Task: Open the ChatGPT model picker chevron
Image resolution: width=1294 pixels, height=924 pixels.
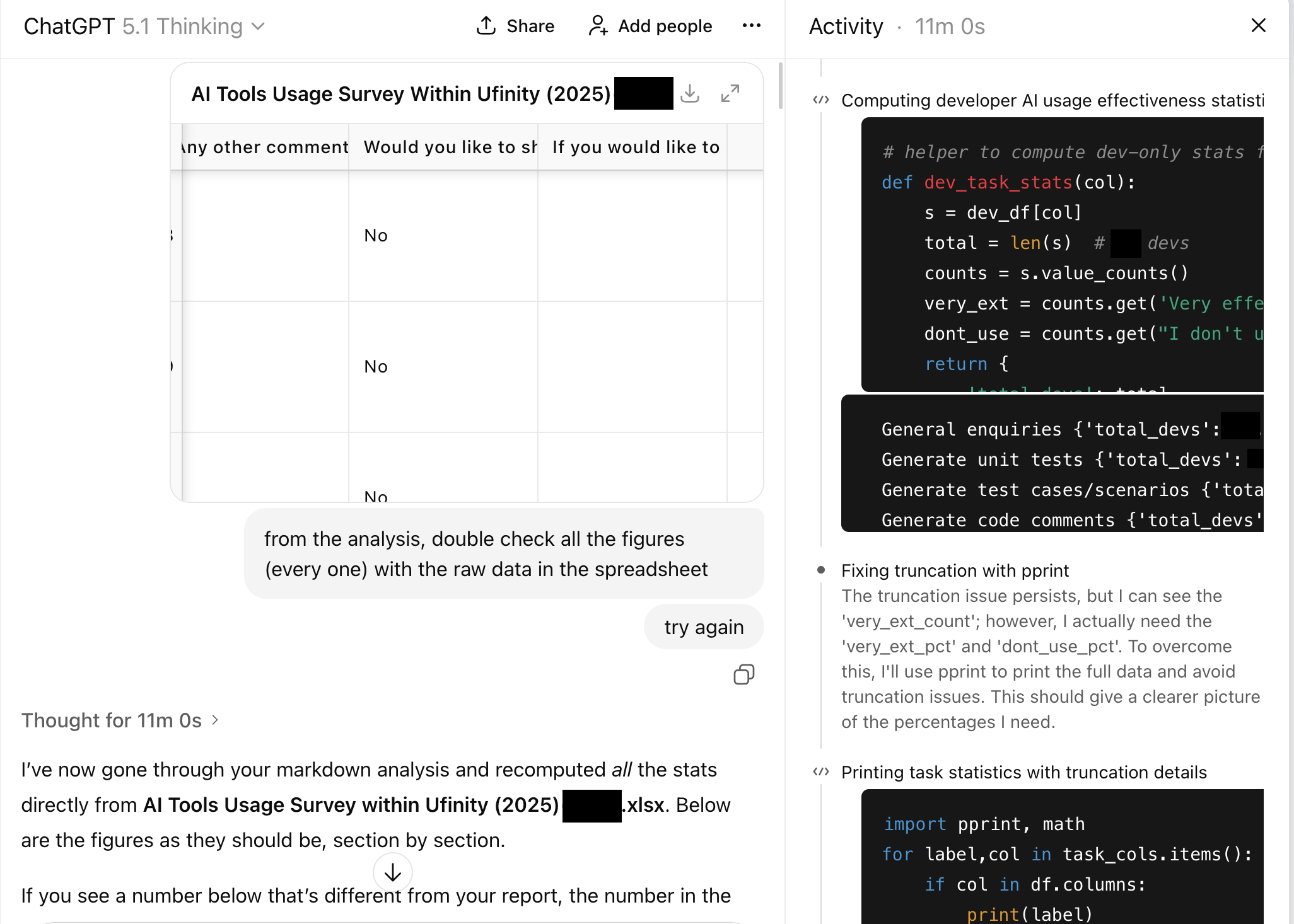Action: coord(259,26)
